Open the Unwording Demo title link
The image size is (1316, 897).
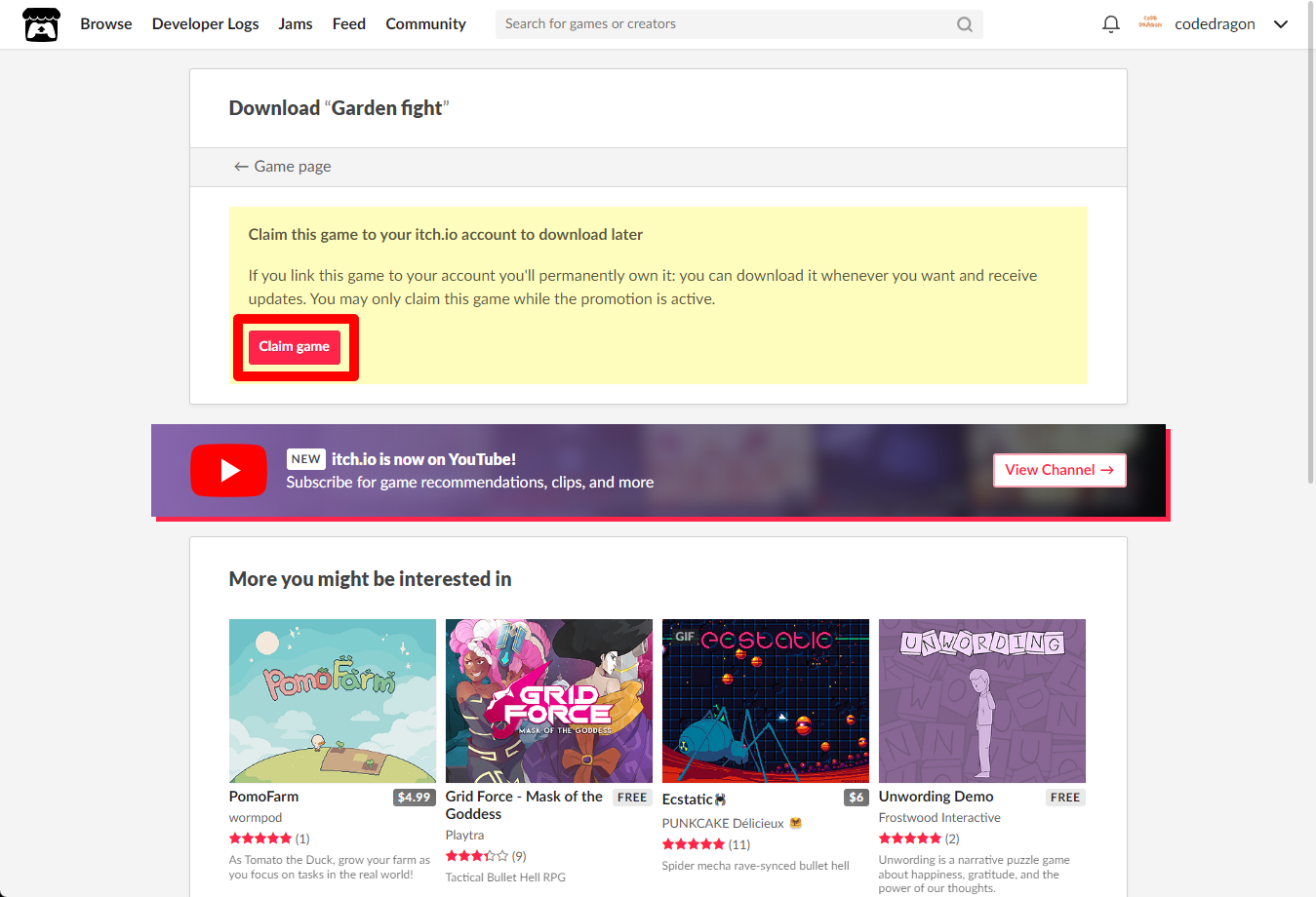(937, 797)
